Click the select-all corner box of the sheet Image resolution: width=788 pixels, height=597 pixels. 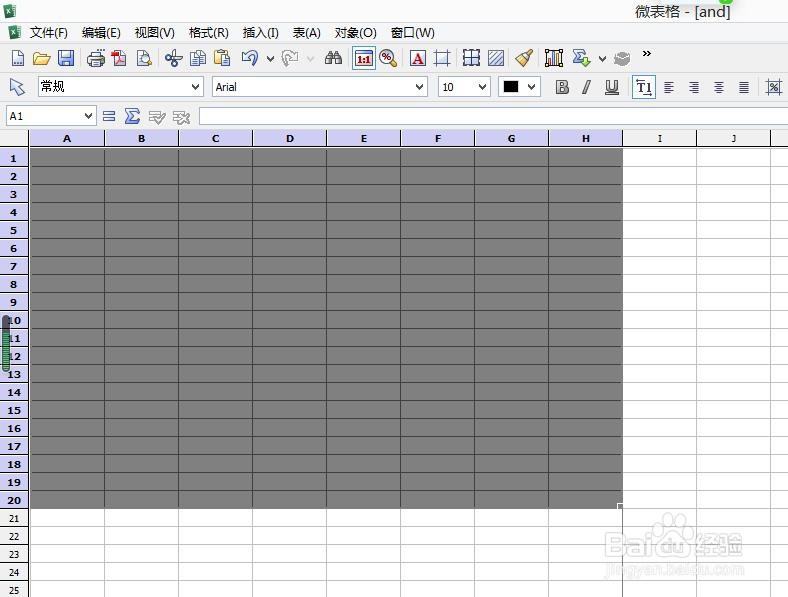point(14,138)
